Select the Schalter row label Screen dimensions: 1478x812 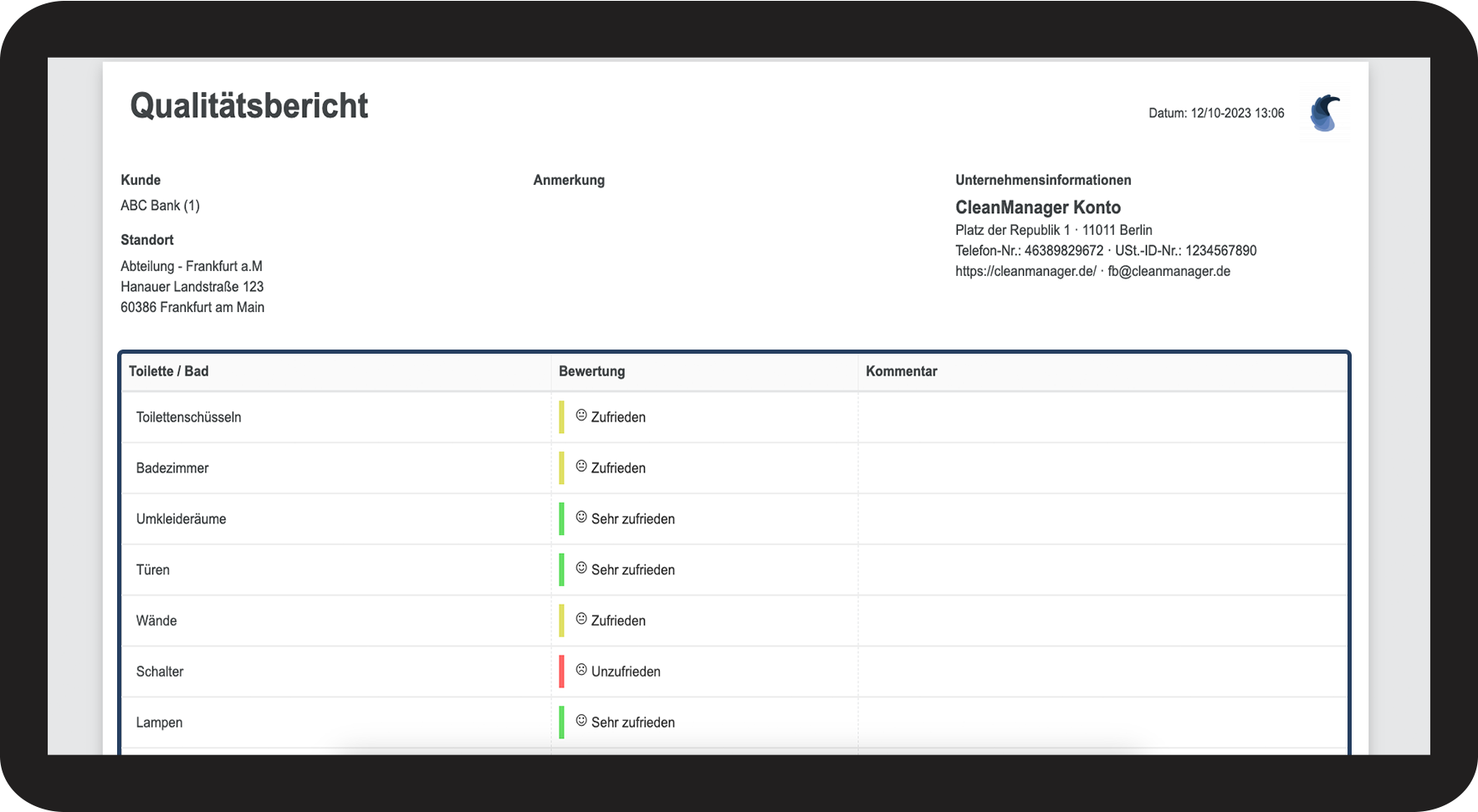click(160, 672)
